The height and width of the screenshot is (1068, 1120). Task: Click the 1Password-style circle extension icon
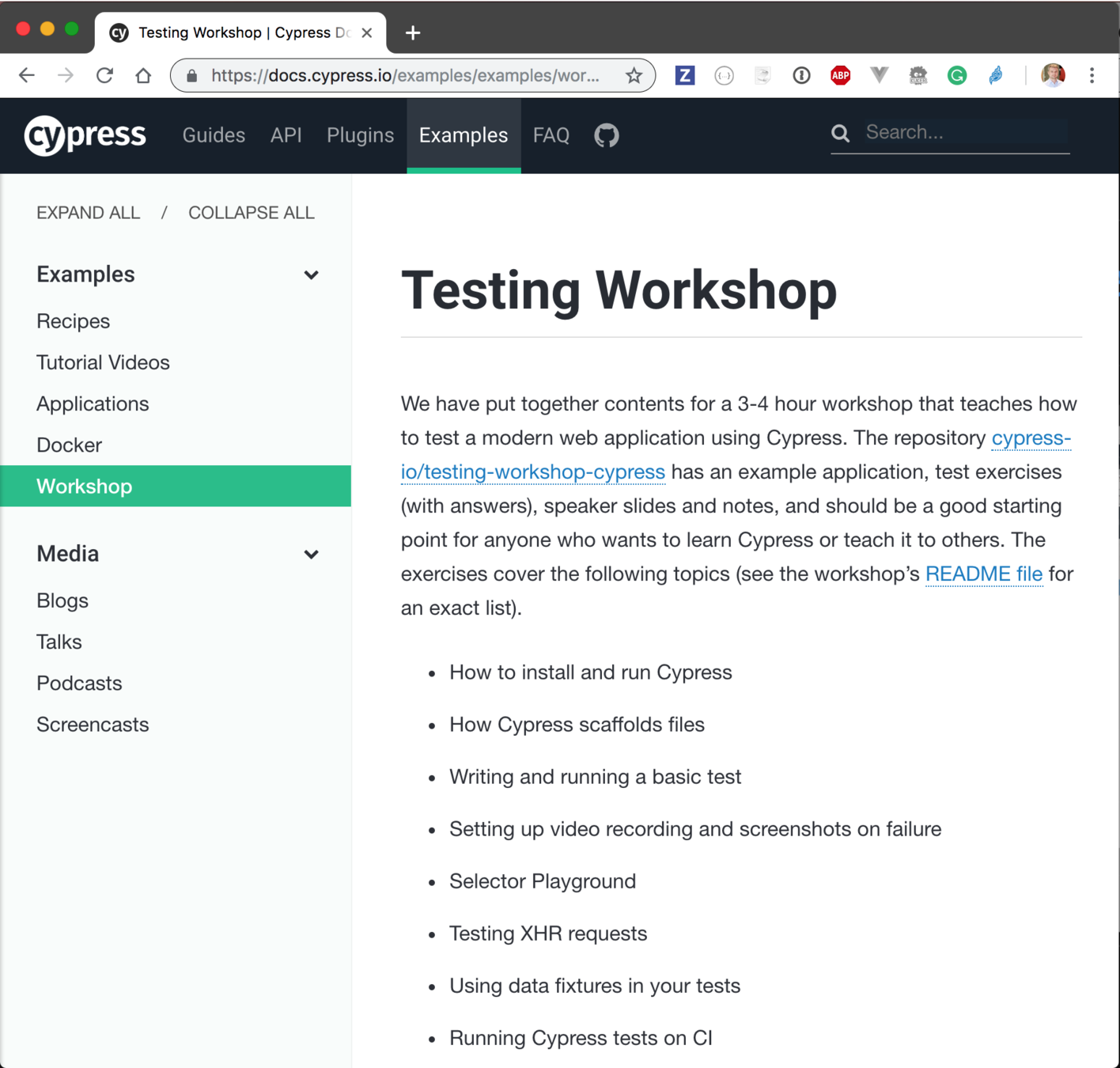click(x=801, y=75)
